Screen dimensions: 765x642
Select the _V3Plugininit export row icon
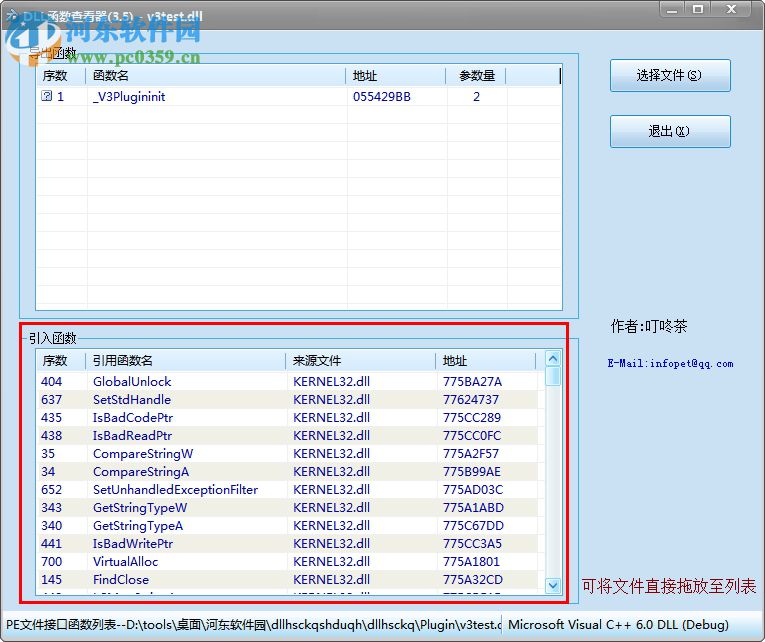[46, 96]
